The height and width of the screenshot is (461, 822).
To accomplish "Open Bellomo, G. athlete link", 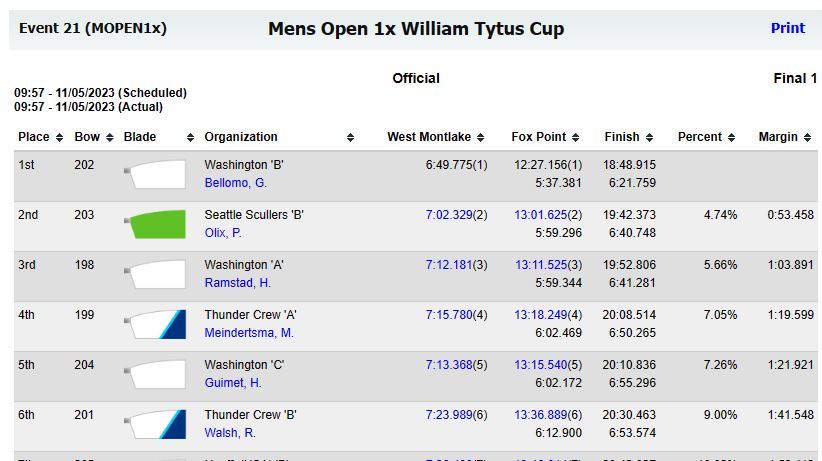I will pos(236,183).
